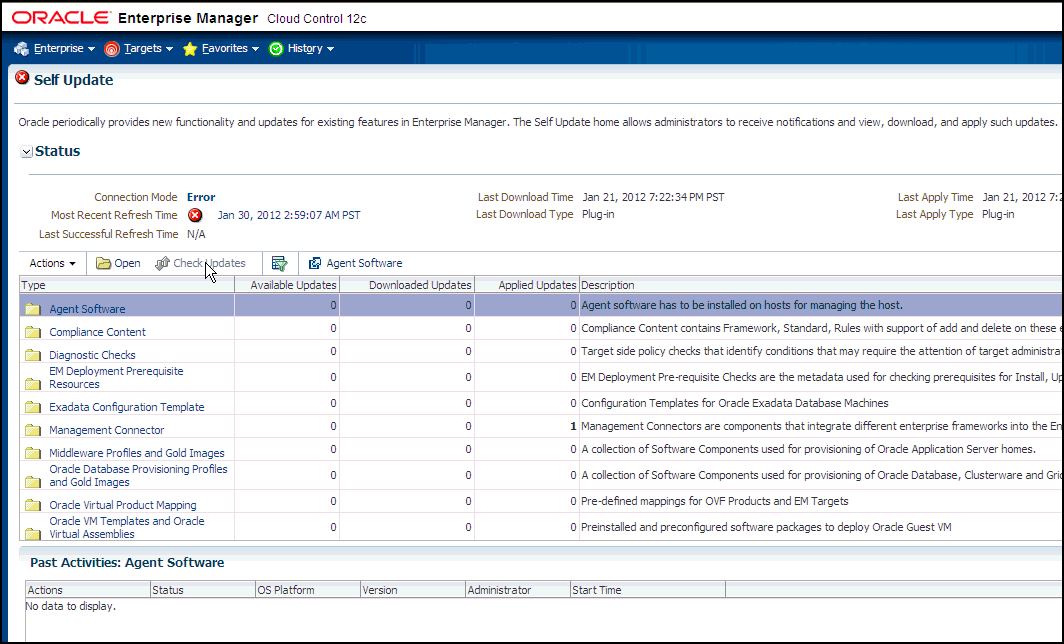
Task: Open the Targets menu
Action: point(148,48)
